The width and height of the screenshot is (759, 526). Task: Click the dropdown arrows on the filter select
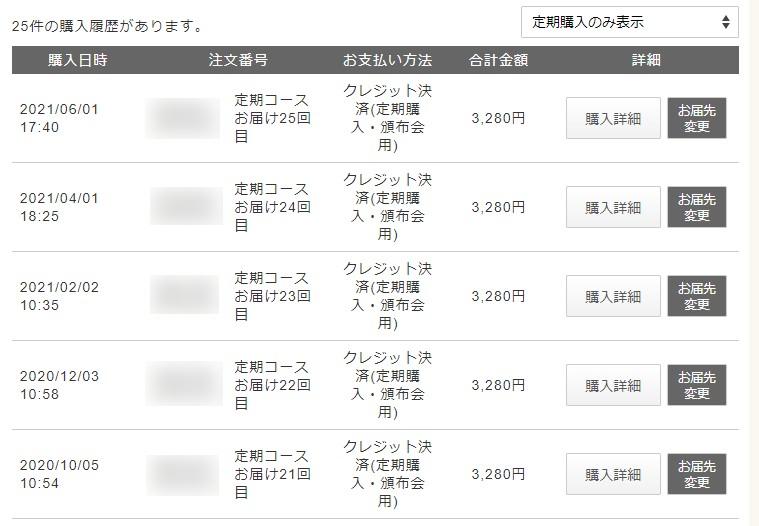click(725, 22)
